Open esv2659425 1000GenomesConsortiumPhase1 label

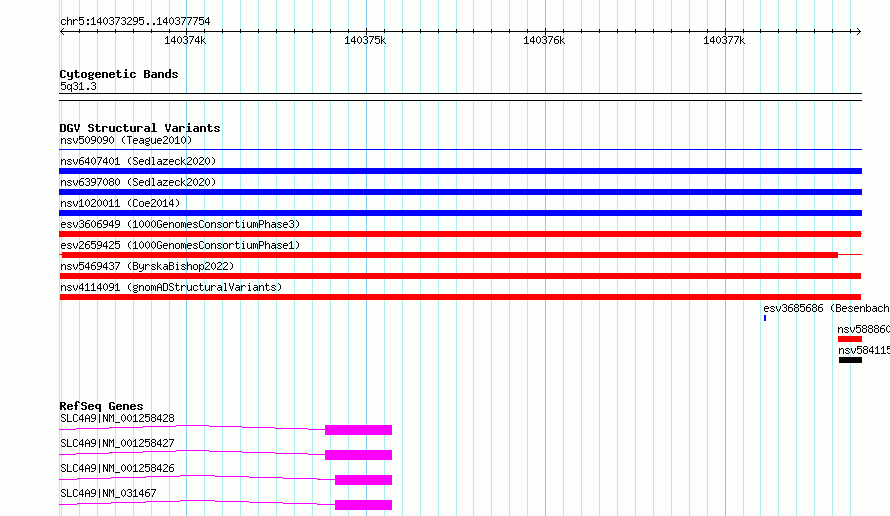[180, 245]
